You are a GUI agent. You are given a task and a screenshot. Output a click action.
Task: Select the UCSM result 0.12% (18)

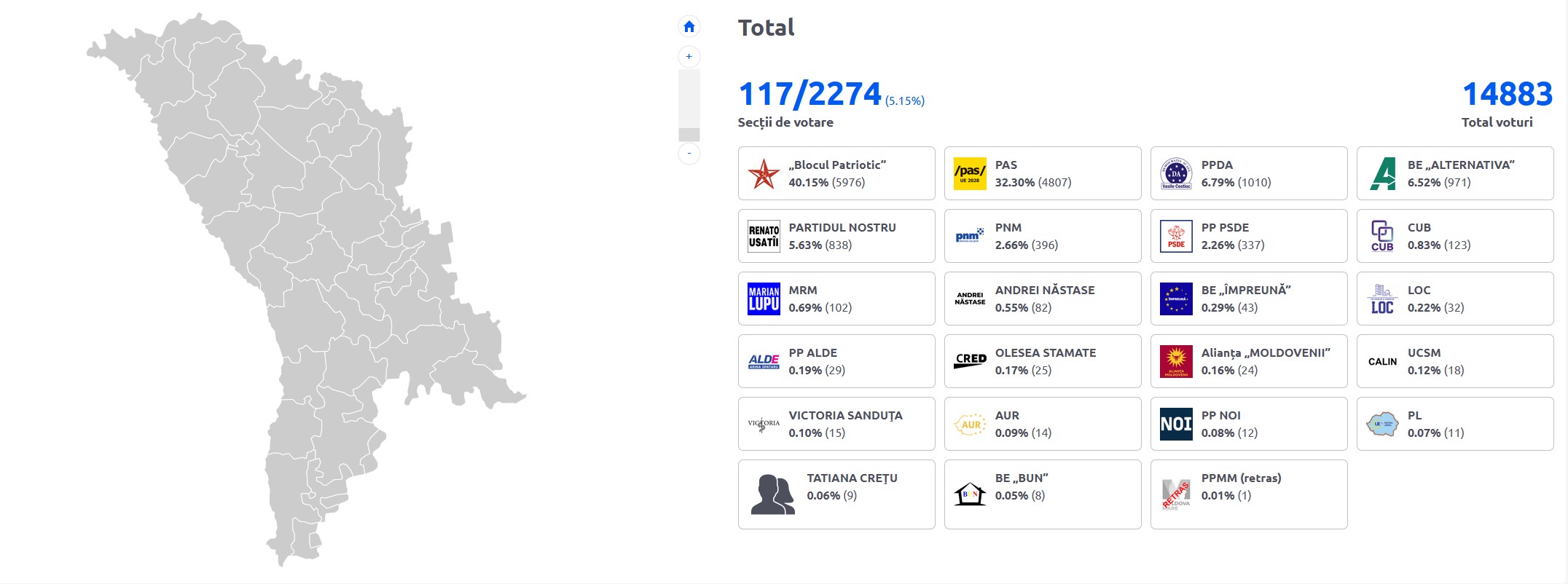pos(1435,371)
